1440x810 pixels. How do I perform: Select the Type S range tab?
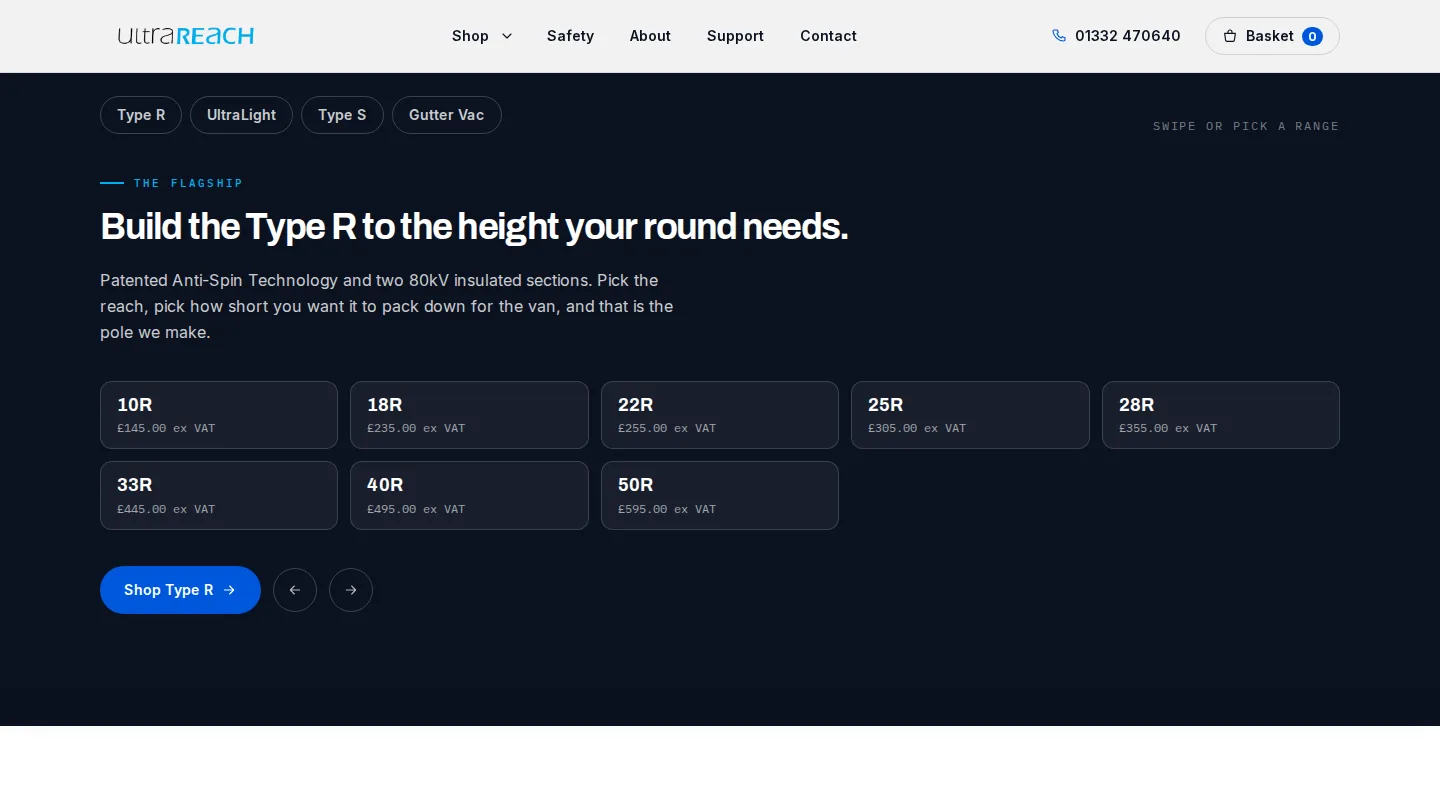342,115
